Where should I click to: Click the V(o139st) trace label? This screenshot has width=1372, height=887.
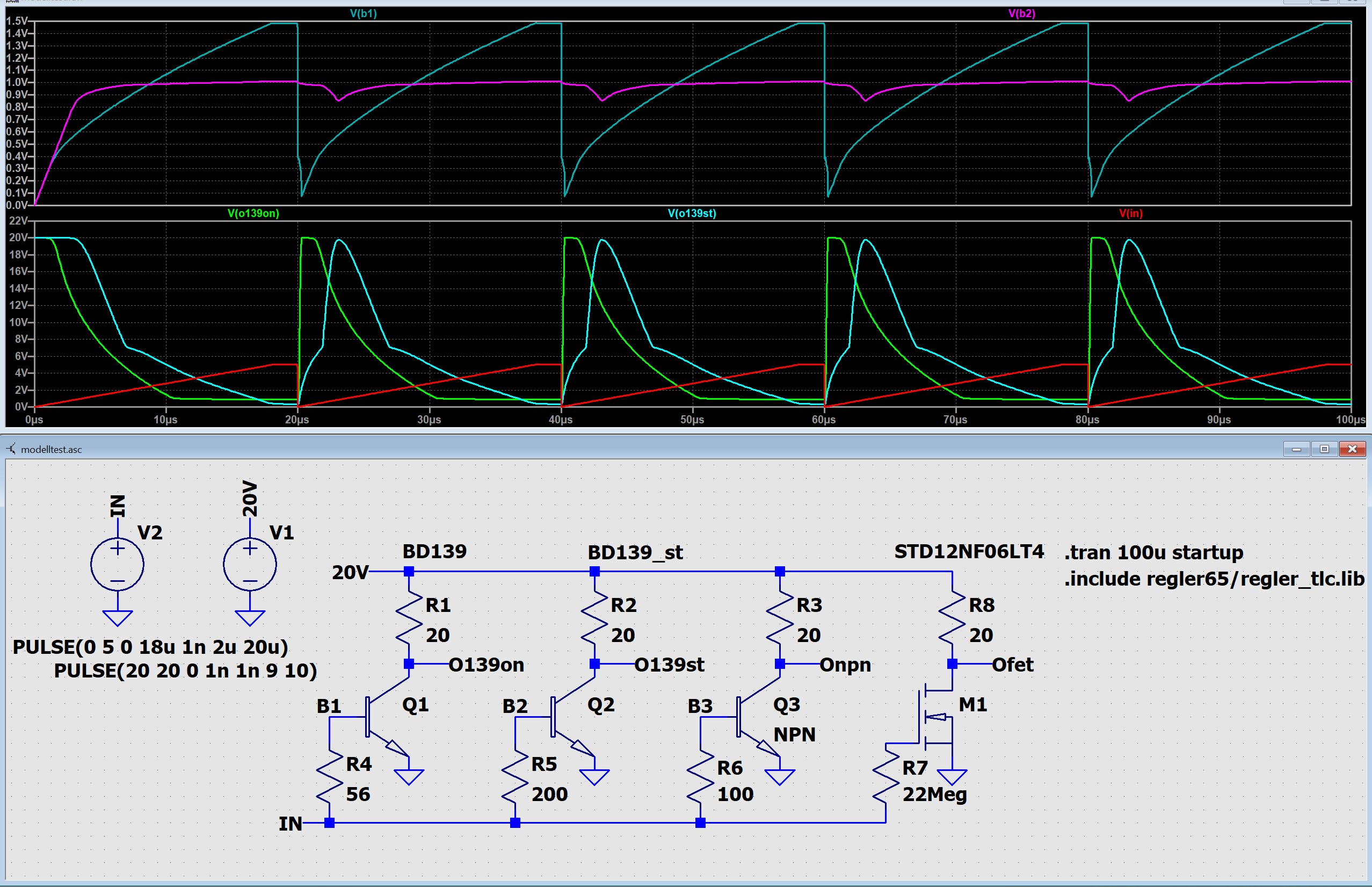pyautogui.click(x=692, y=214)
